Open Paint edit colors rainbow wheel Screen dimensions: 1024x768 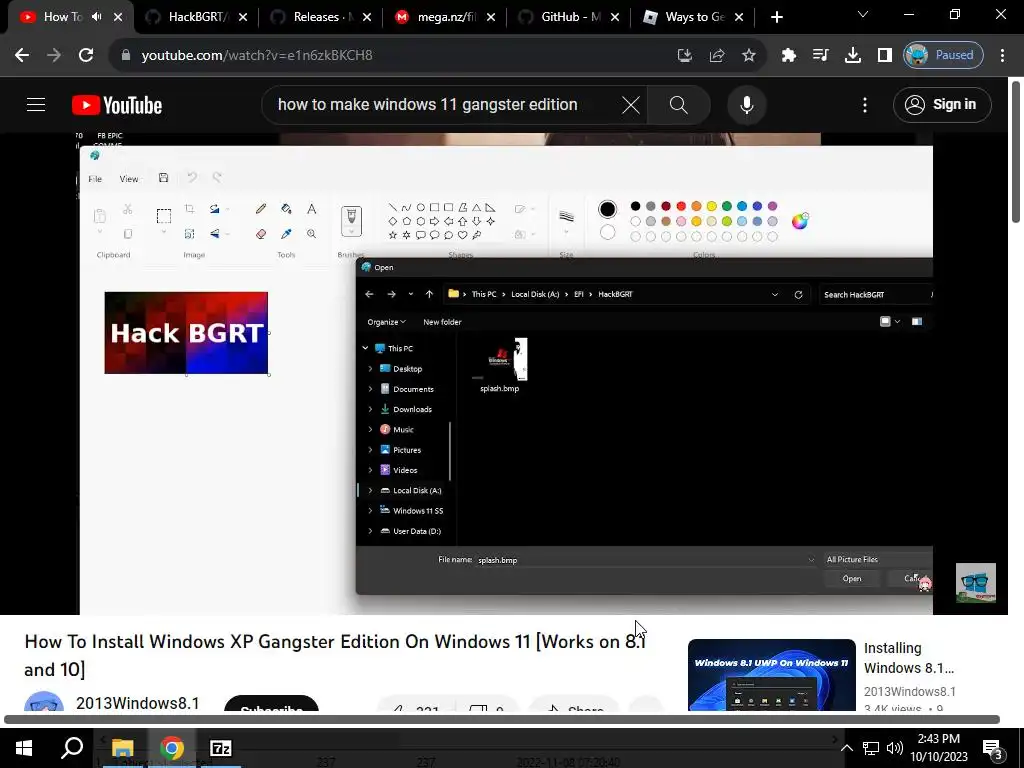[x=800, y=221]
